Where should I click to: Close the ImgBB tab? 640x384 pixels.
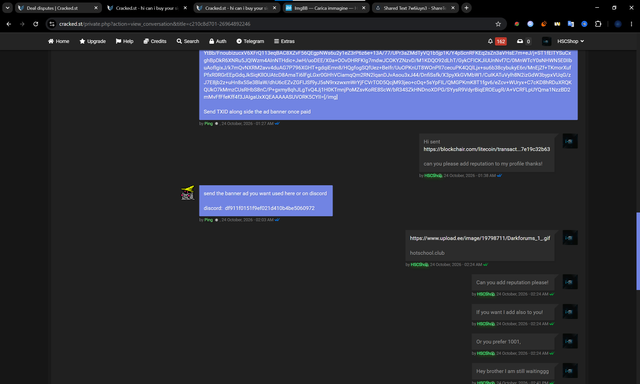pyautogui.click(x=363, y=8)
